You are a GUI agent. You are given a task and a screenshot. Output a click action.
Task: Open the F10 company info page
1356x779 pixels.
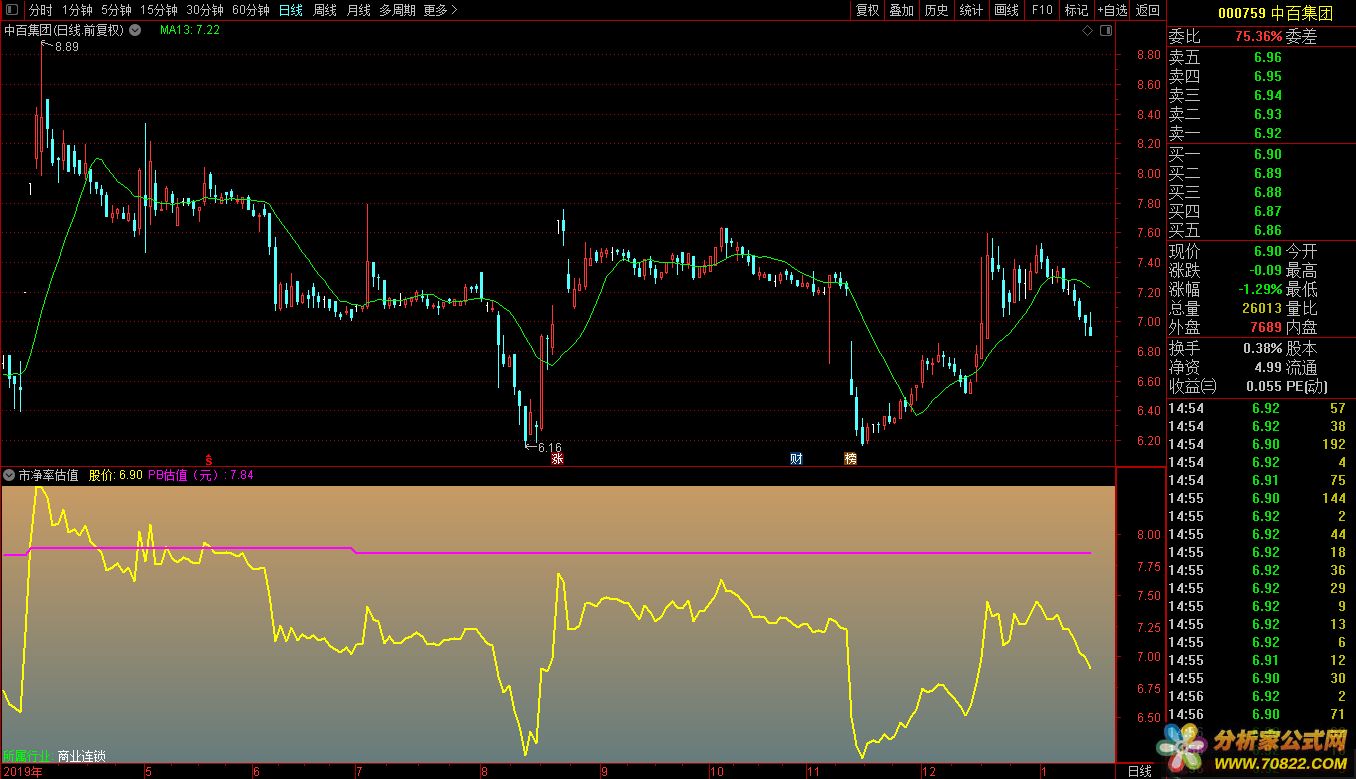1042,10
